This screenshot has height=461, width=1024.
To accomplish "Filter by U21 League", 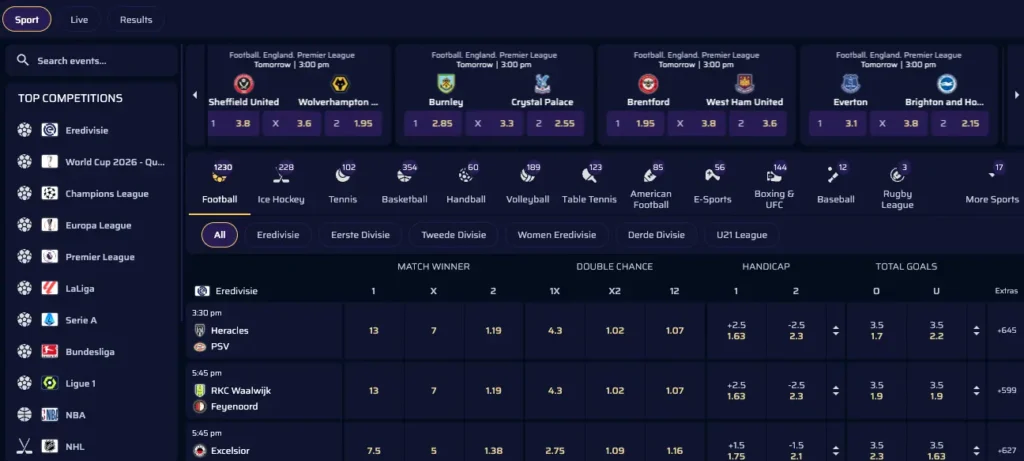I will point(742,235).
